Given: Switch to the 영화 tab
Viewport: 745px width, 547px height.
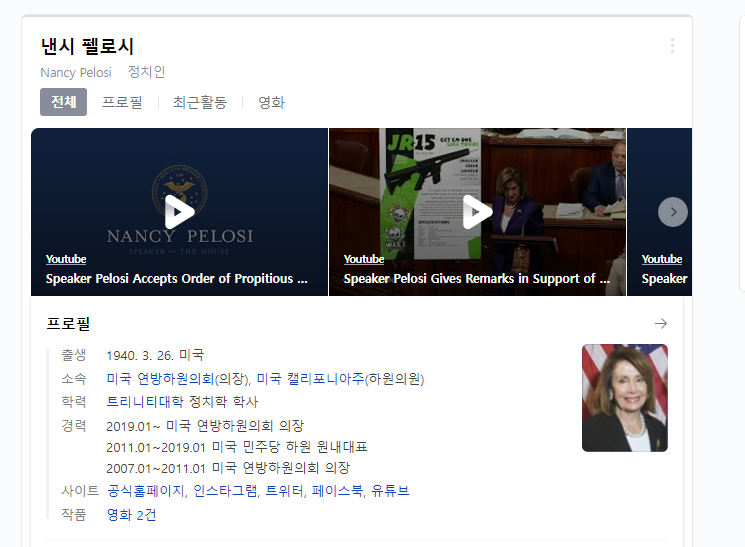Looking at the screenshot, I should click(271, 102).
